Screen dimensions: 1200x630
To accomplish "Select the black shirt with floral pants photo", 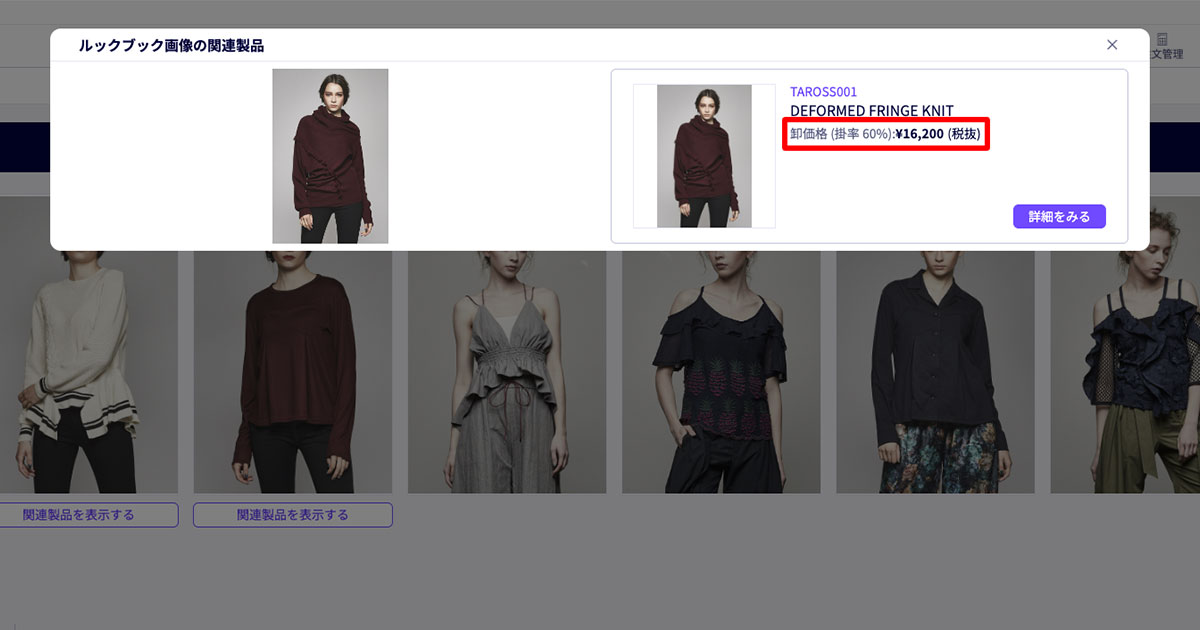I will 935,372.
